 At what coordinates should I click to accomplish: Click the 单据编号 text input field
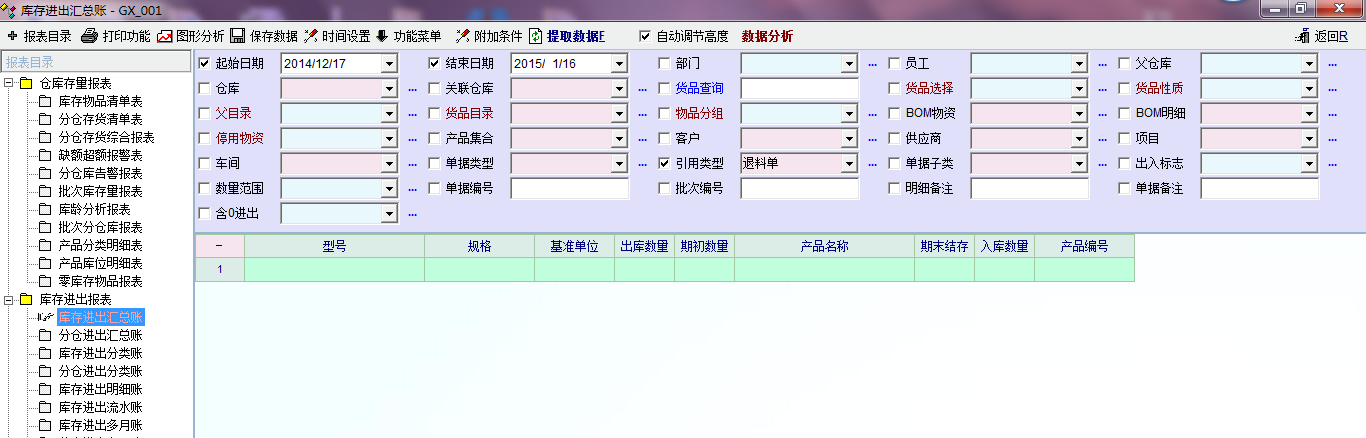coord(570,188)
